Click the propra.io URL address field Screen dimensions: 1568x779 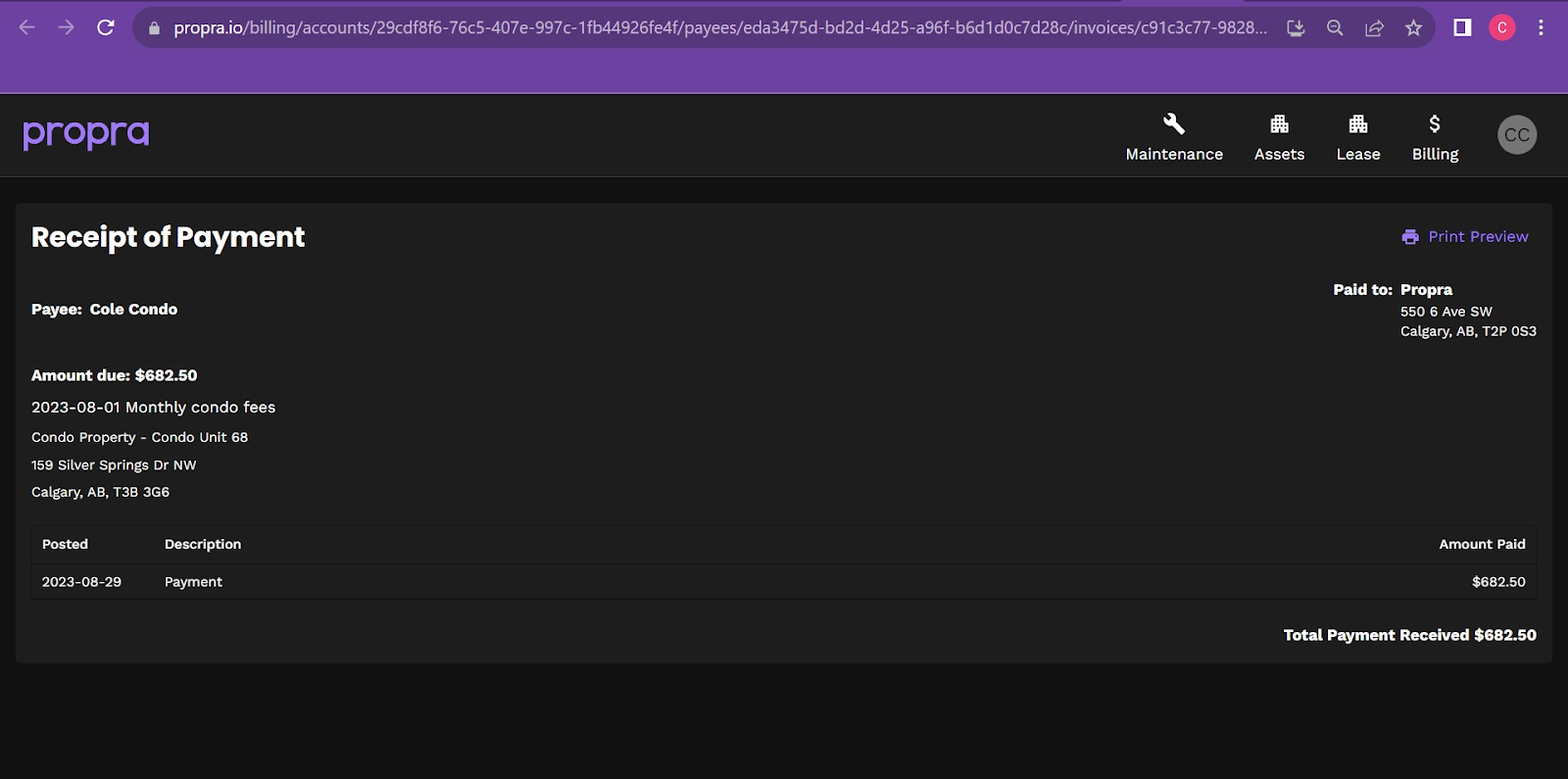point(720,27)
